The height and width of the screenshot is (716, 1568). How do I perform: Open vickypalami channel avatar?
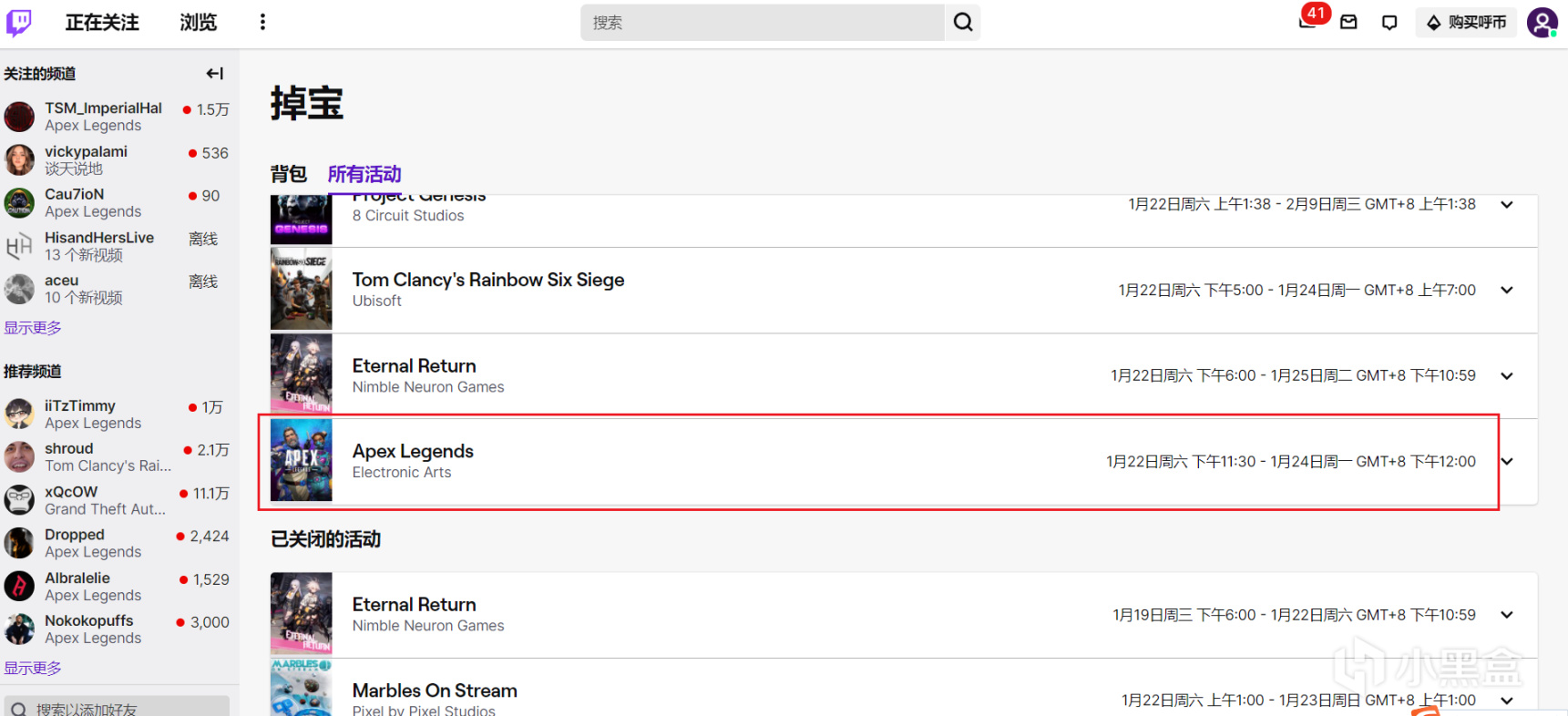pyautogui.click(x=19, y=159)
